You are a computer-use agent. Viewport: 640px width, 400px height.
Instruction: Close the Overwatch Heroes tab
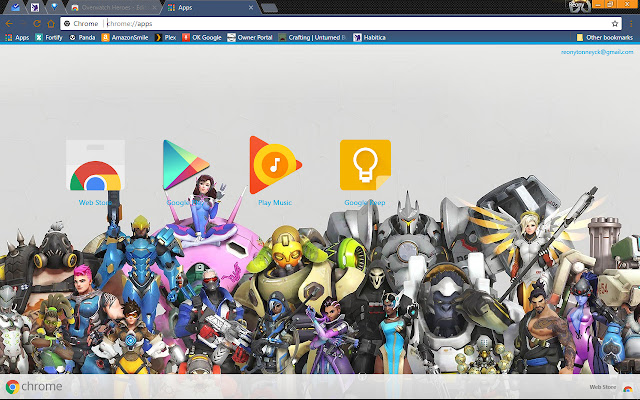tap(154, 7)
